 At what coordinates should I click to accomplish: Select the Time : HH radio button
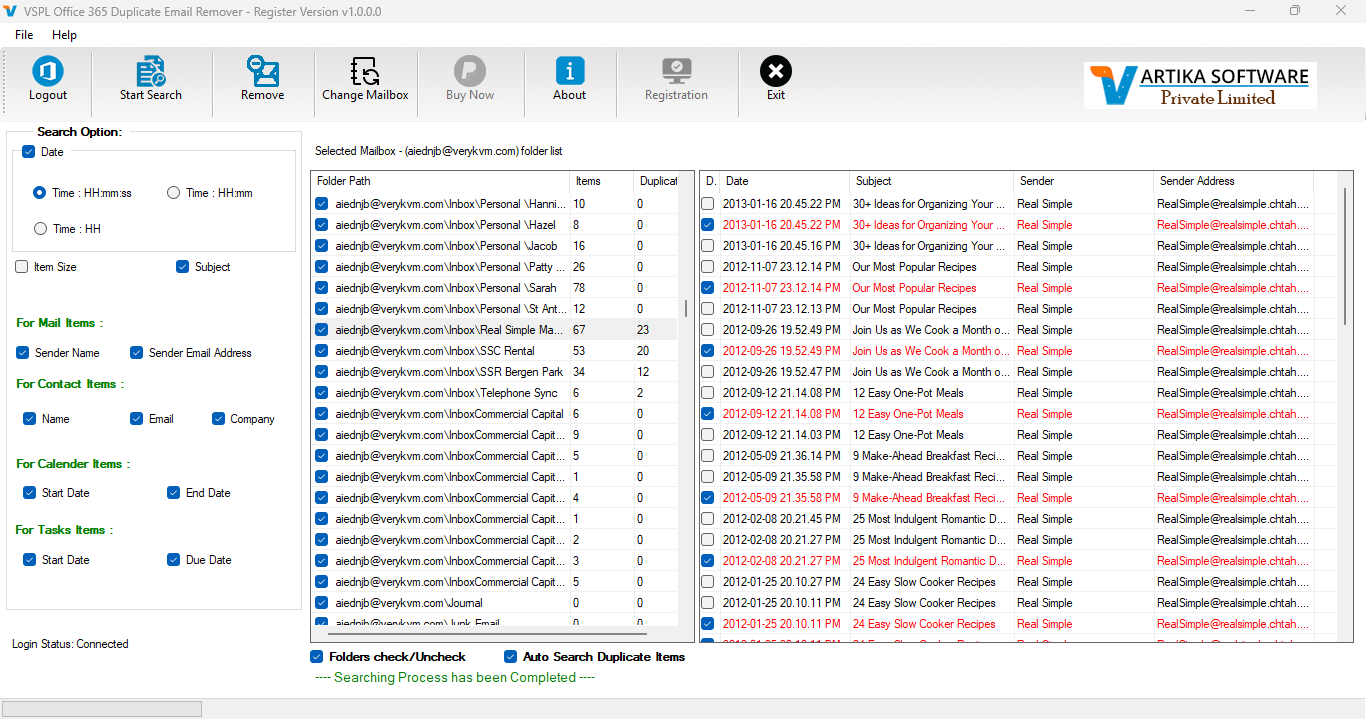(40, 229)
